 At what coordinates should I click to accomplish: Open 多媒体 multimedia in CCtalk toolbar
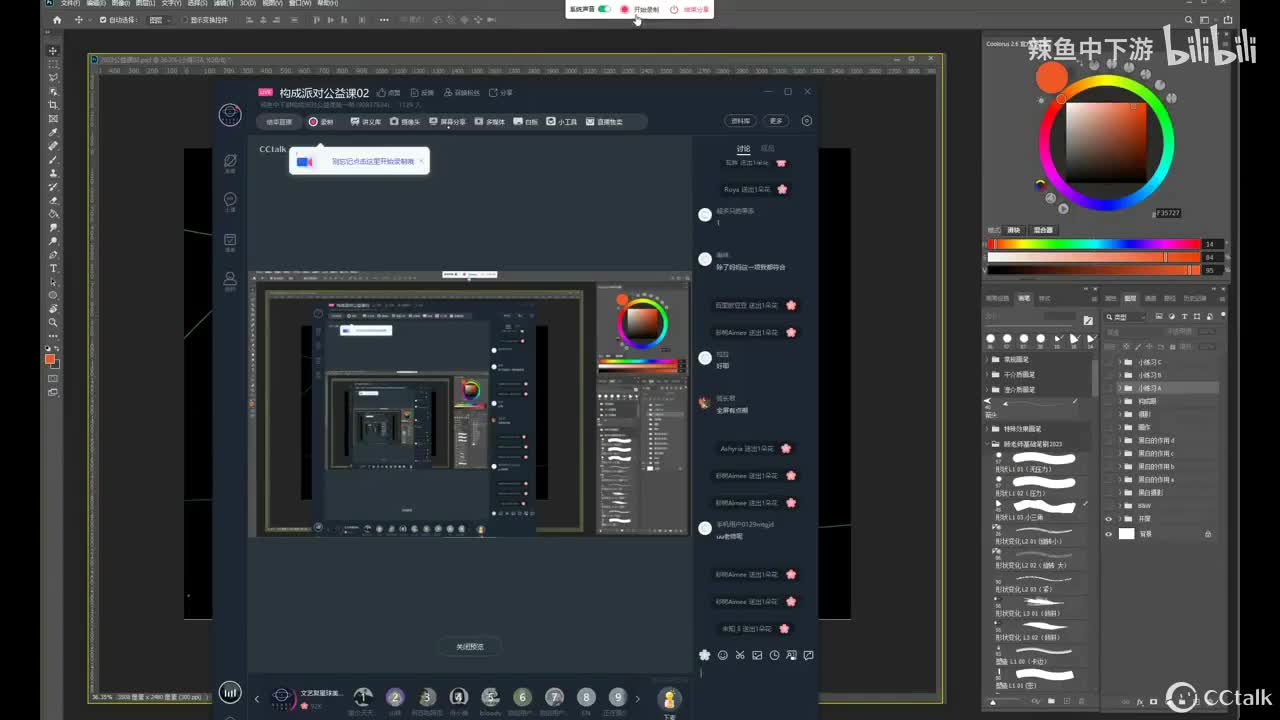(490, 122)
